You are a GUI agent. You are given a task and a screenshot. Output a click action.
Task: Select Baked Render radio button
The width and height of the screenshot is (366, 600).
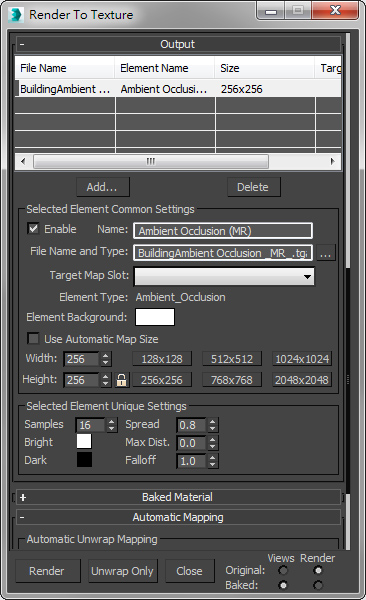(317, 585)
